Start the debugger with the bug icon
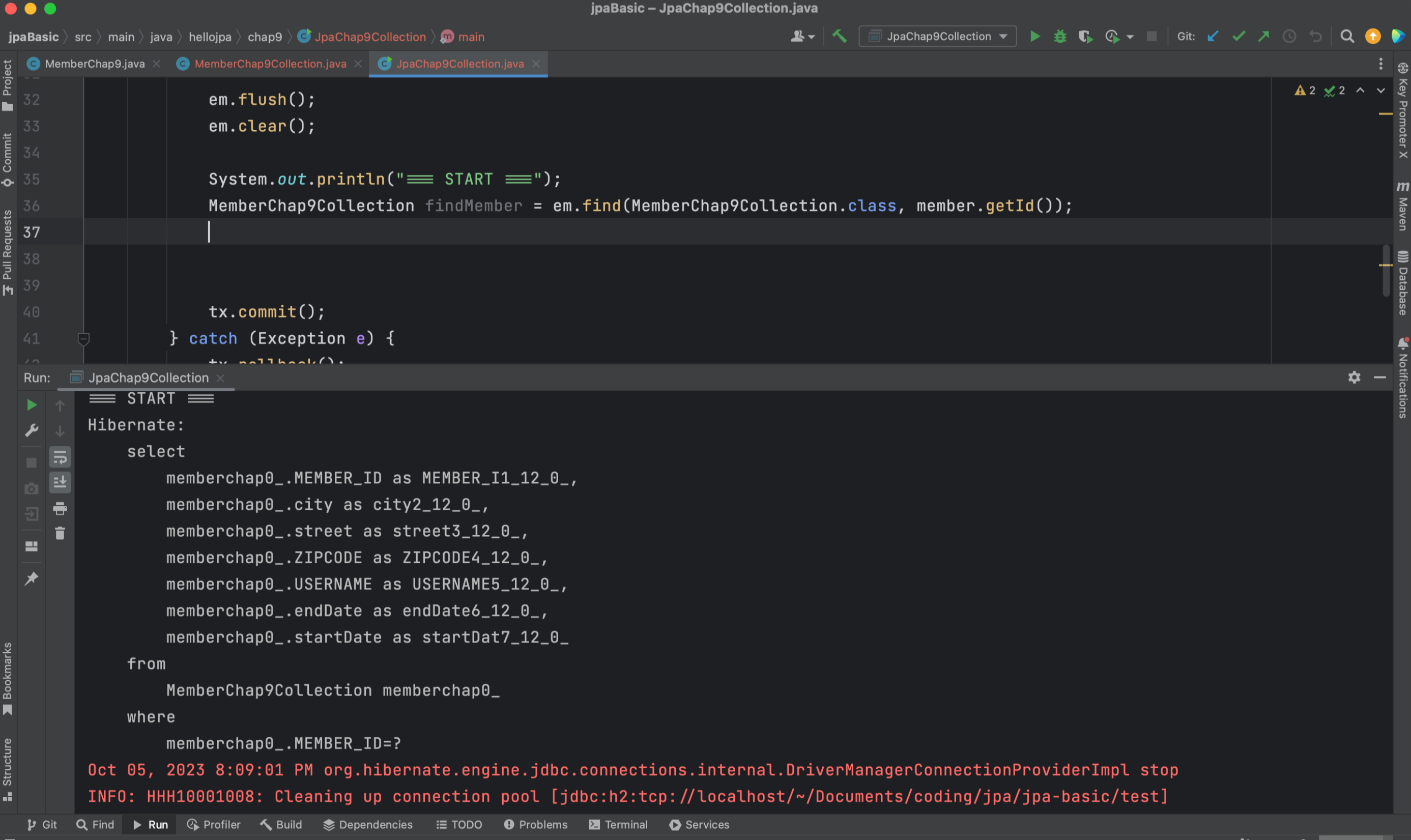Viewport: 1411px width, 840px height. click(x=1060, y=37)
